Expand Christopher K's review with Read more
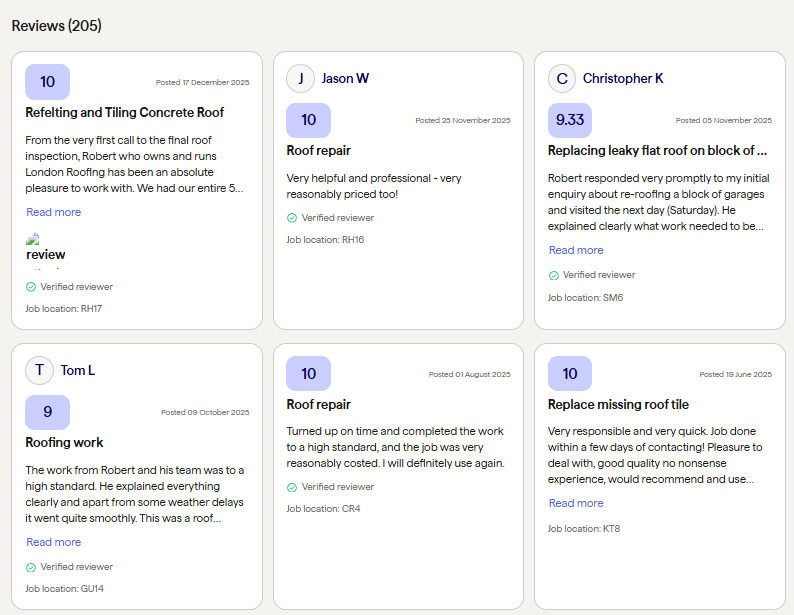Image resolution: width=794 pixels, height=615 pixels. [576, 250]
